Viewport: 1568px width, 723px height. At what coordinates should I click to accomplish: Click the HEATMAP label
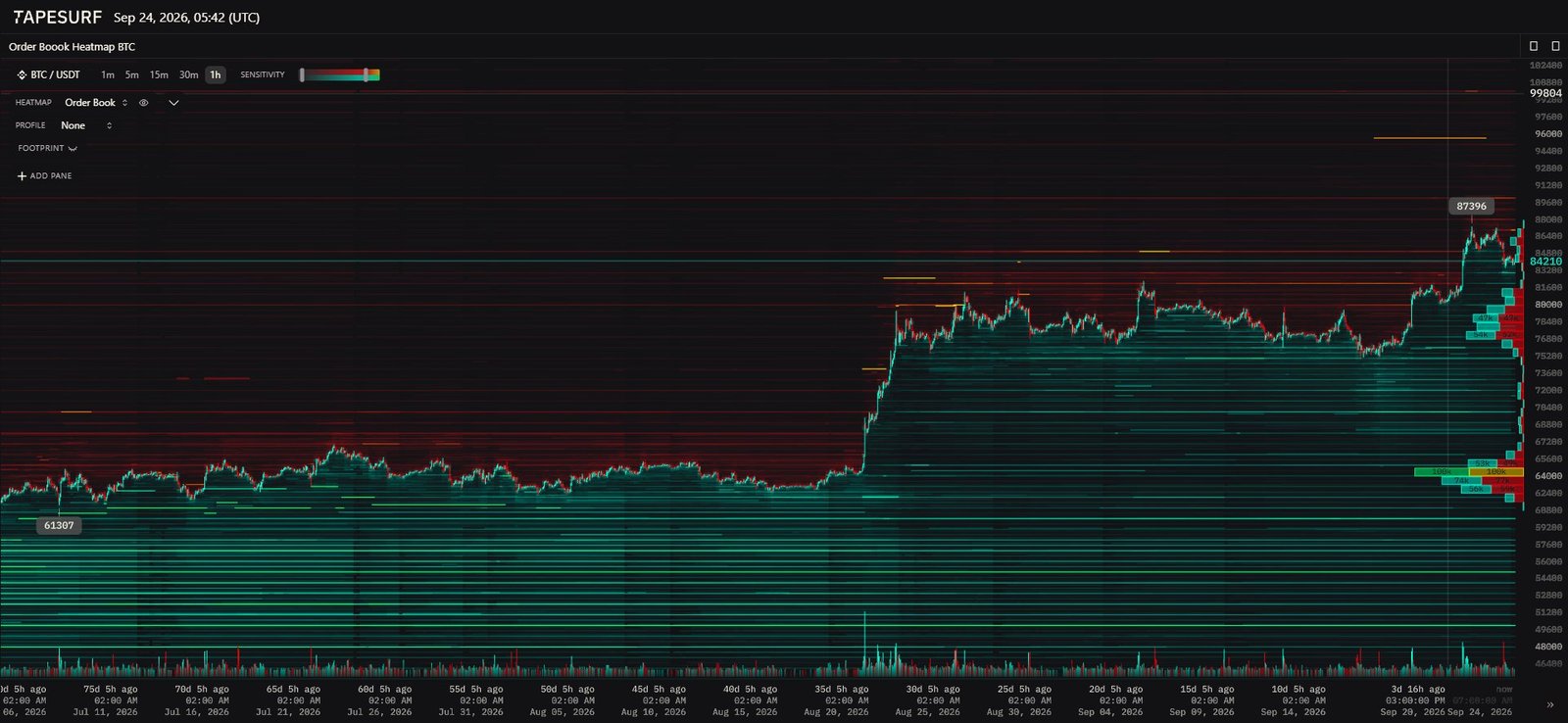click(x=33, y=103)
